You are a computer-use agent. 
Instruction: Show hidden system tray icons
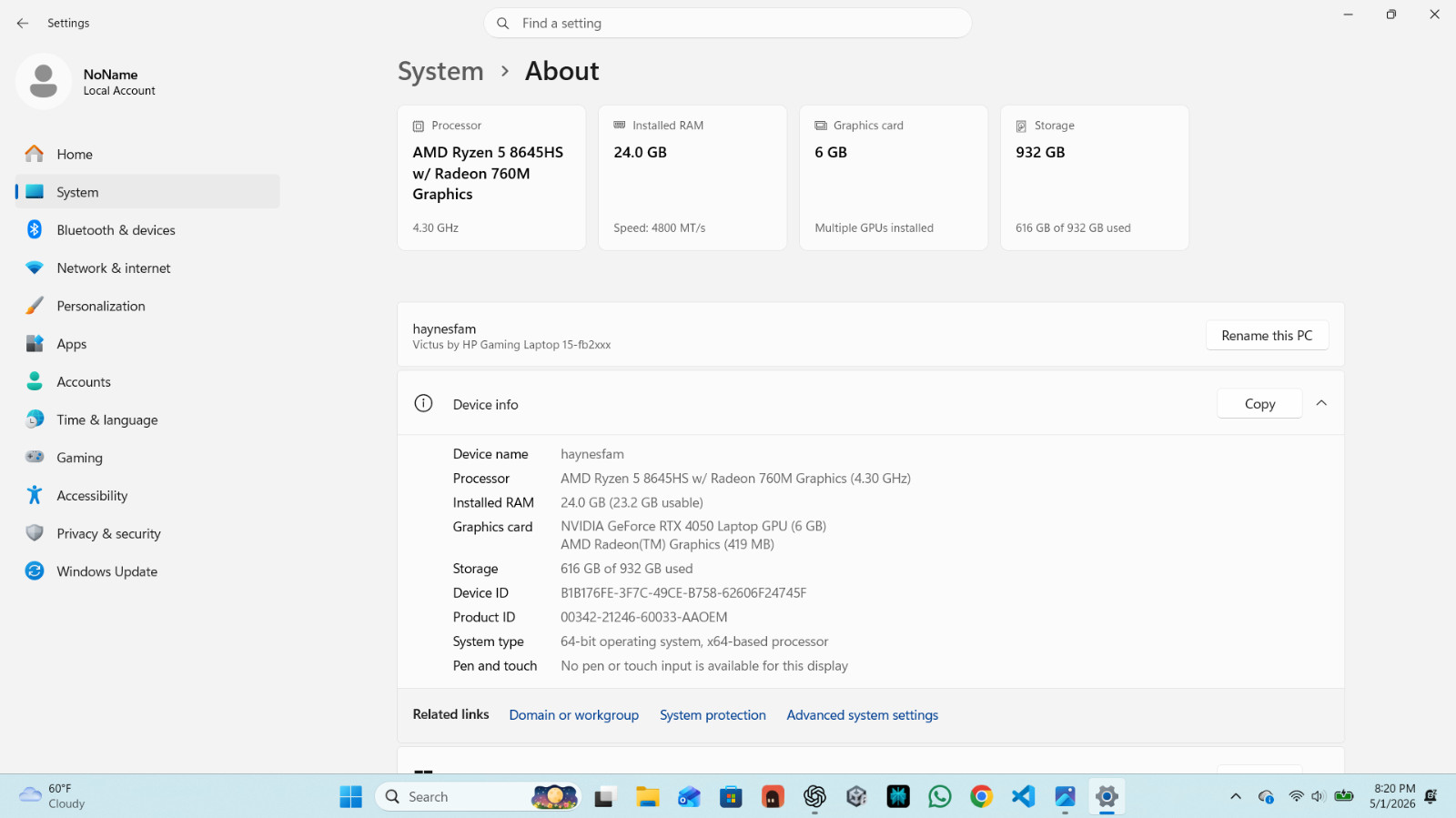point(1236,797)
